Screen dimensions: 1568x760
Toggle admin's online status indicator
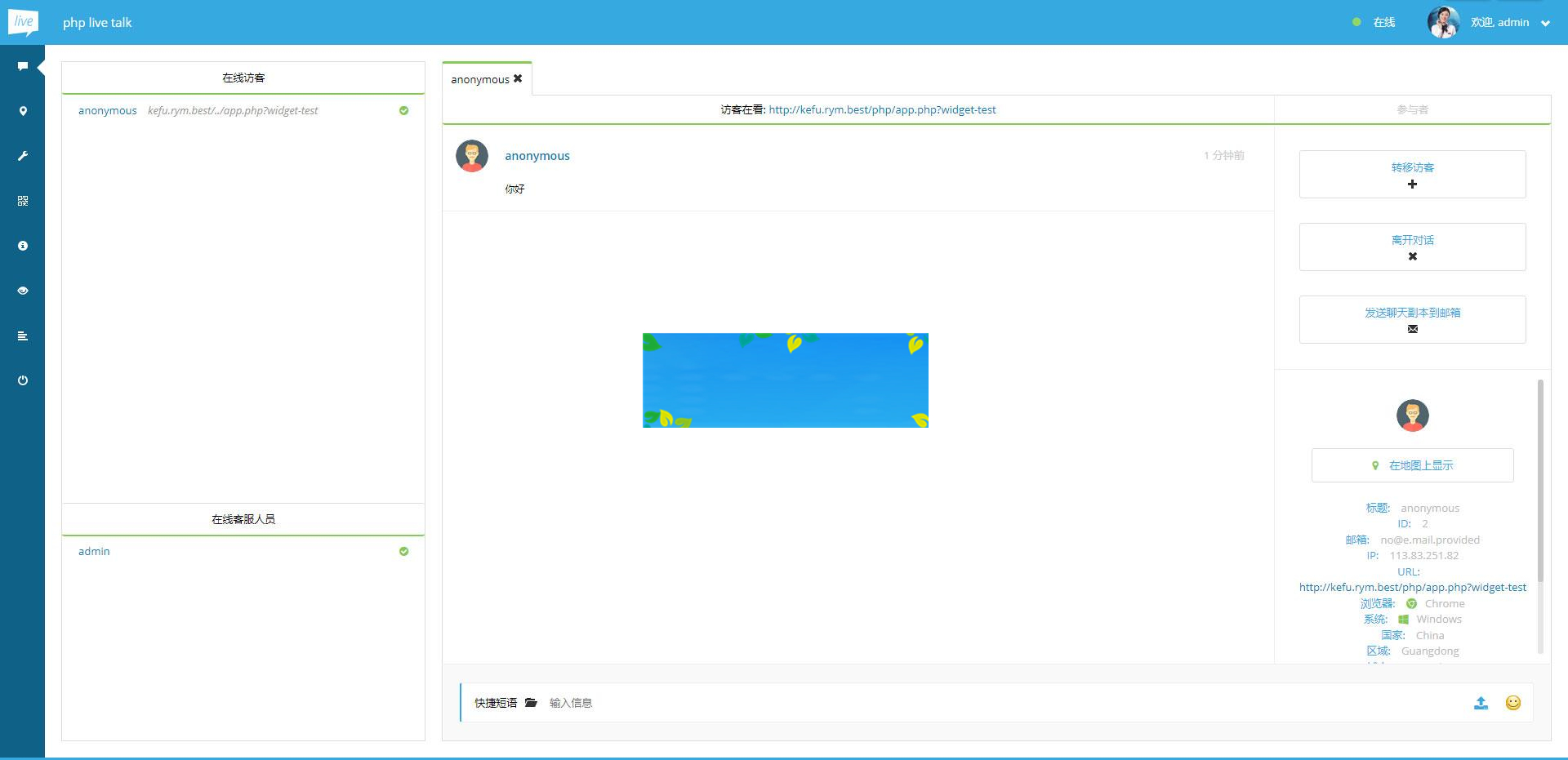[x=403, y=552]
